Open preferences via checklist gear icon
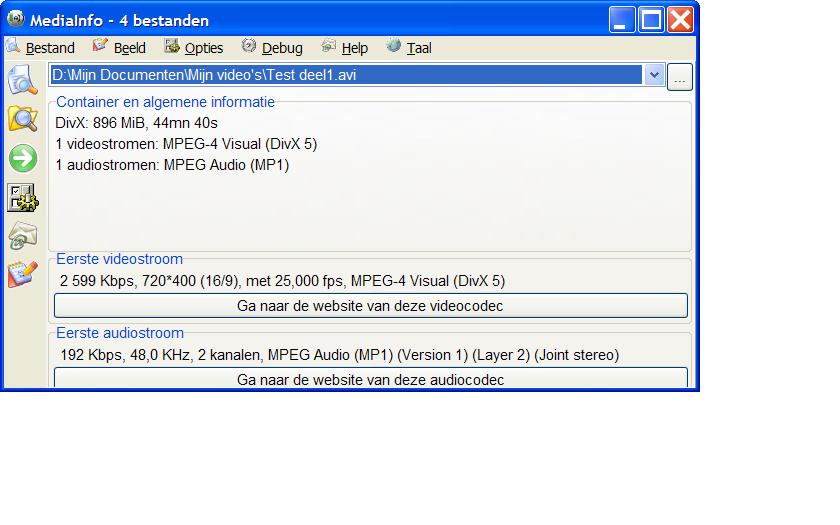The width and height of the screenshot is (840, 525). 22,198
